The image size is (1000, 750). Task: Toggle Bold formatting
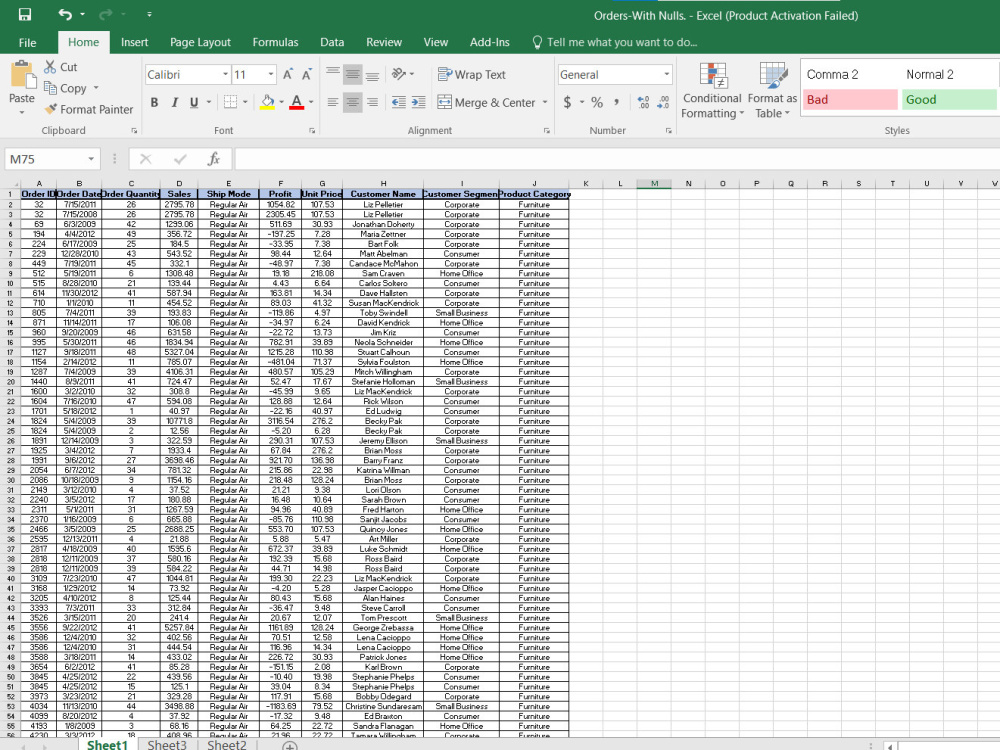(x=154, y=102)
